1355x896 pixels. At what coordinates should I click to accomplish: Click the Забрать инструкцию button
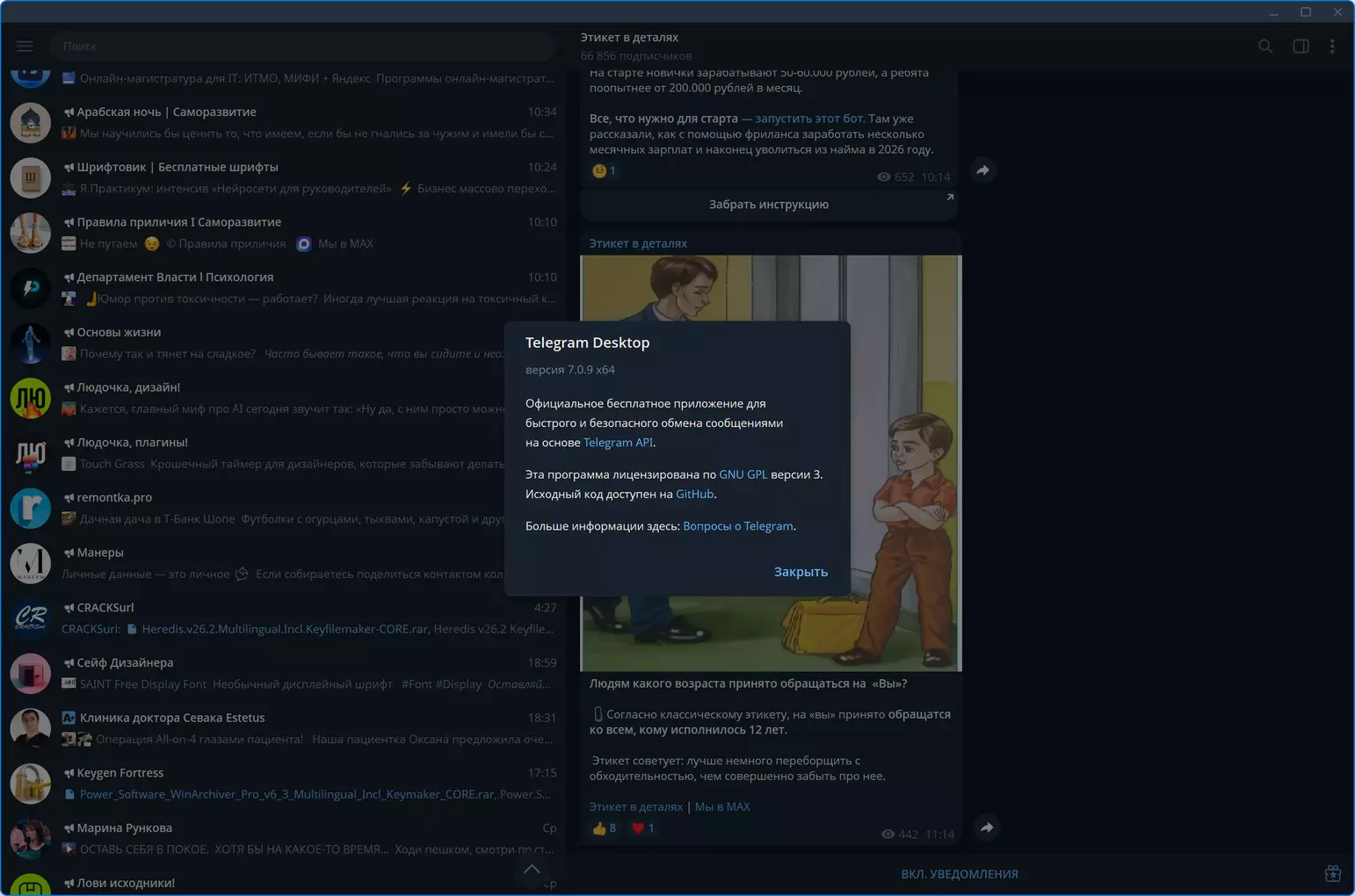coord(769,205)
